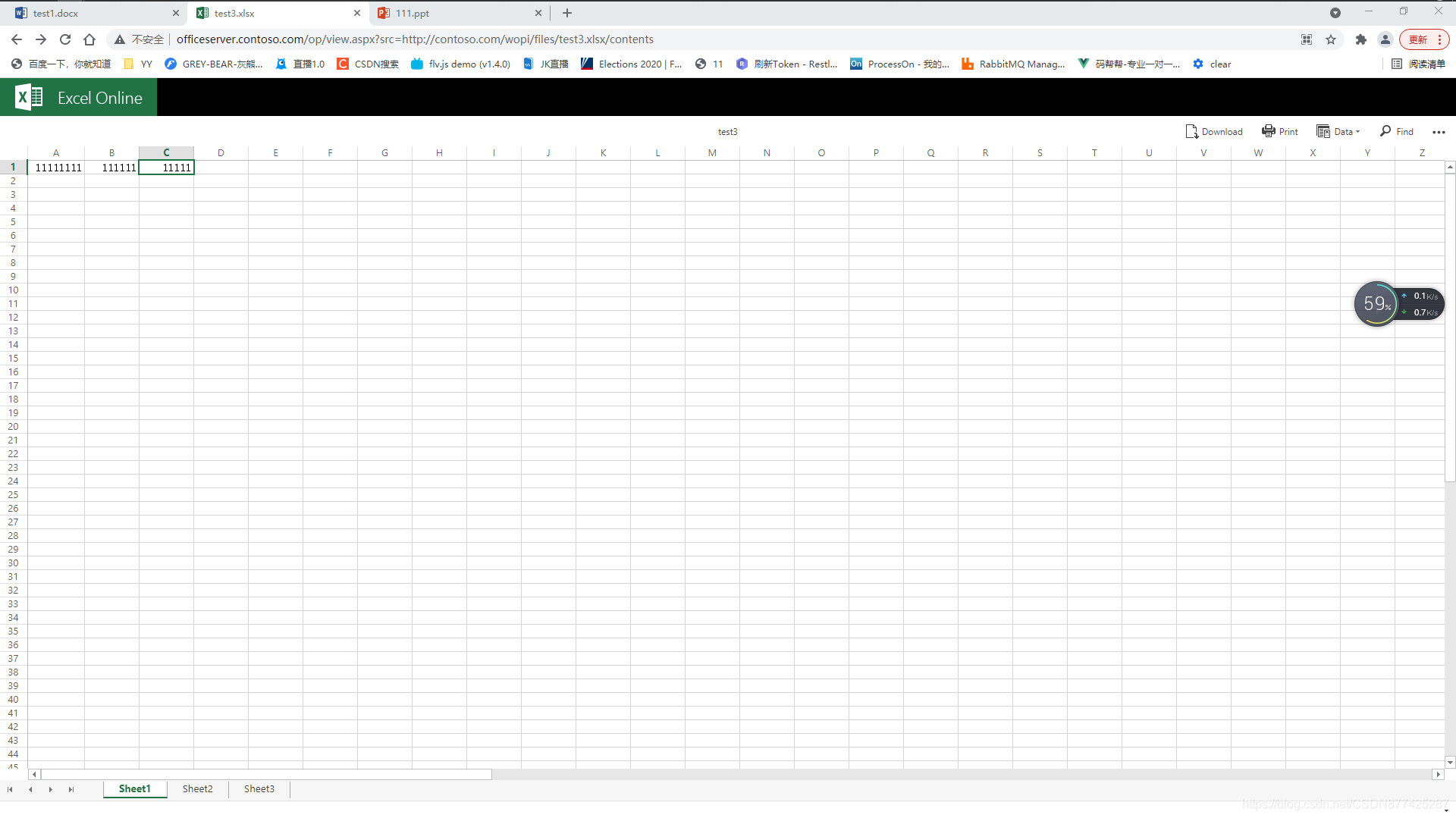1456x818 pixels.
Task: Close the test3.xlsx tab
Action: coord(357,13)
